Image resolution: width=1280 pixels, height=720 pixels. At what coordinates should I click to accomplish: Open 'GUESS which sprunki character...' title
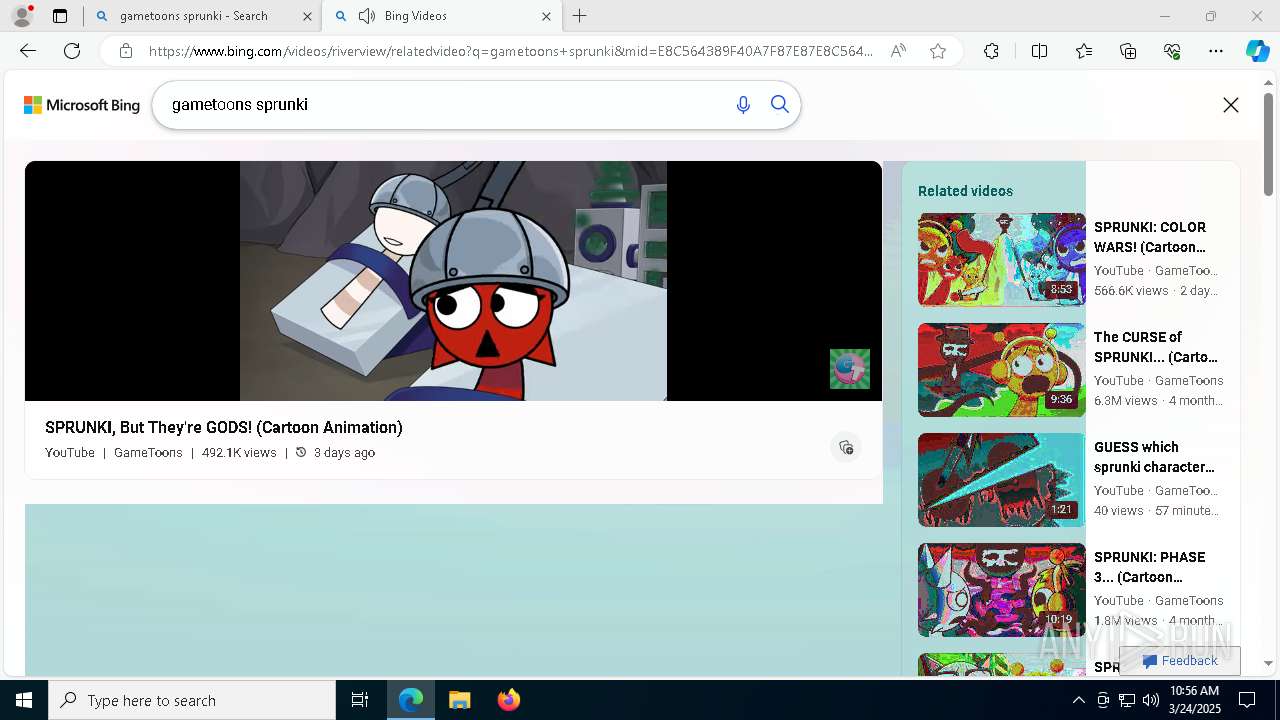[1154, 457]
